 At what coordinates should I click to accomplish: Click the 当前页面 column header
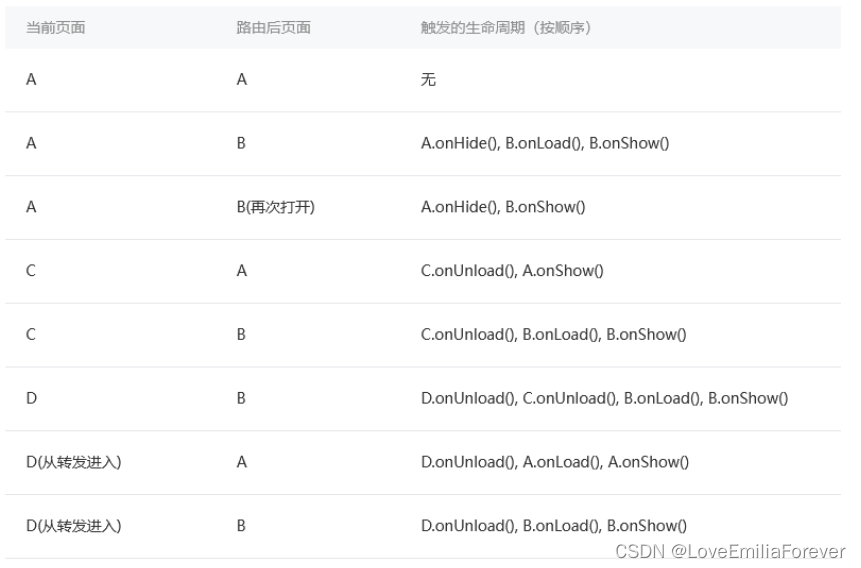(55, 27)
